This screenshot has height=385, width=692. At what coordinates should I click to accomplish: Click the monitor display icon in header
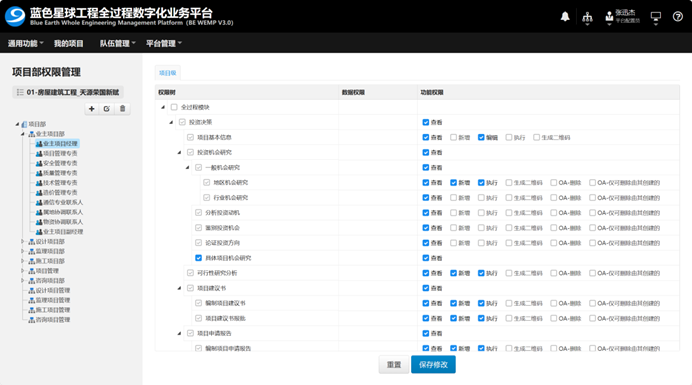pyautogui.click(x=656, y=17)
